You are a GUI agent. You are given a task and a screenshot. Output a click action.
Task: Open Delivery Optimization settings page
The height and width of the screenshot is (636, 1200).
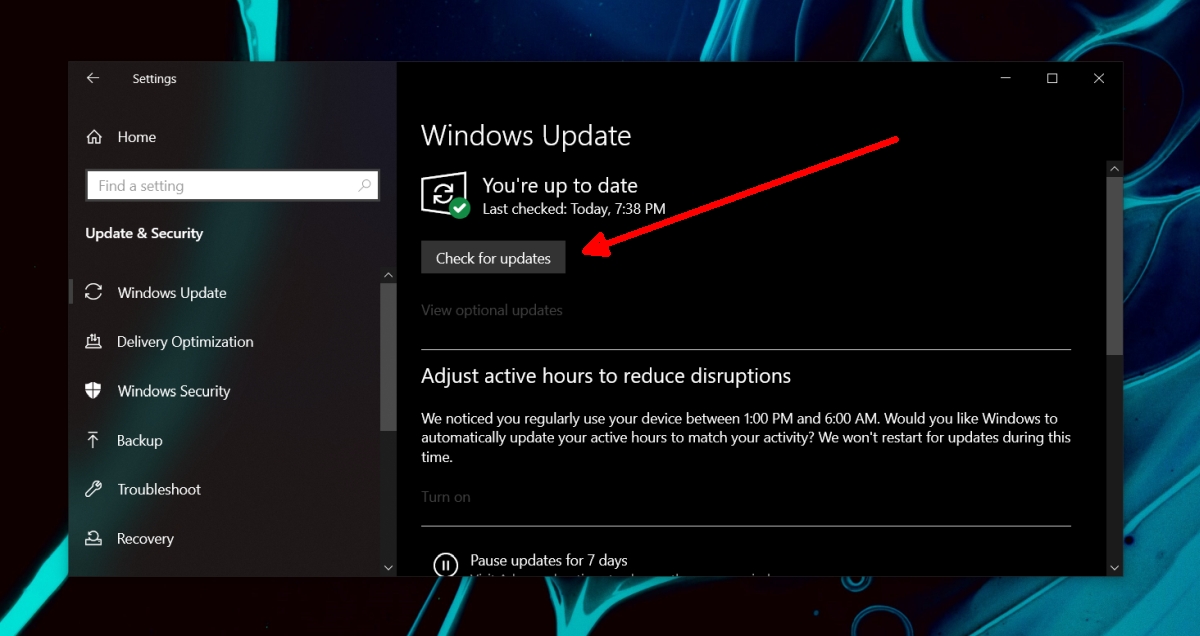(185, 341)
